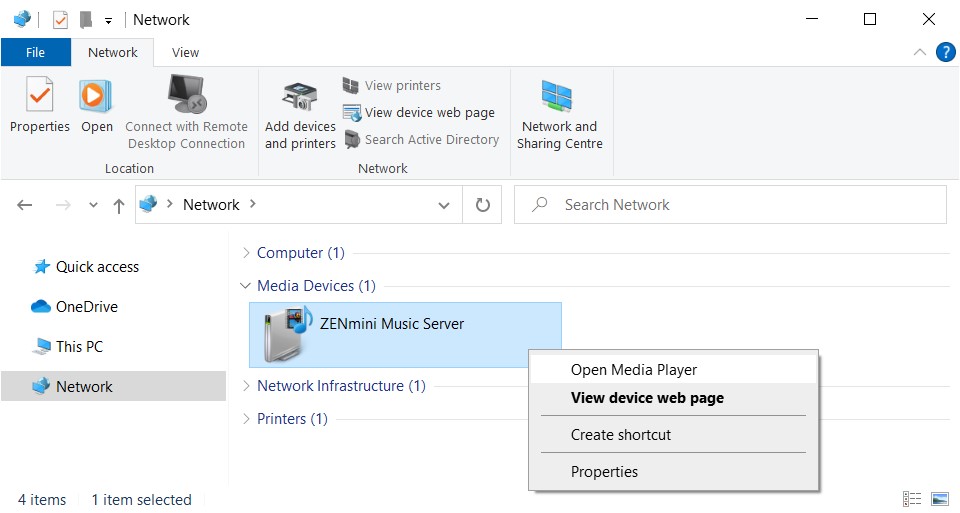The height and width of the screenshot is (513, 960).
Task: Click the Printers (1) group label
Action: pyautogui.click(x=292, y=419)
